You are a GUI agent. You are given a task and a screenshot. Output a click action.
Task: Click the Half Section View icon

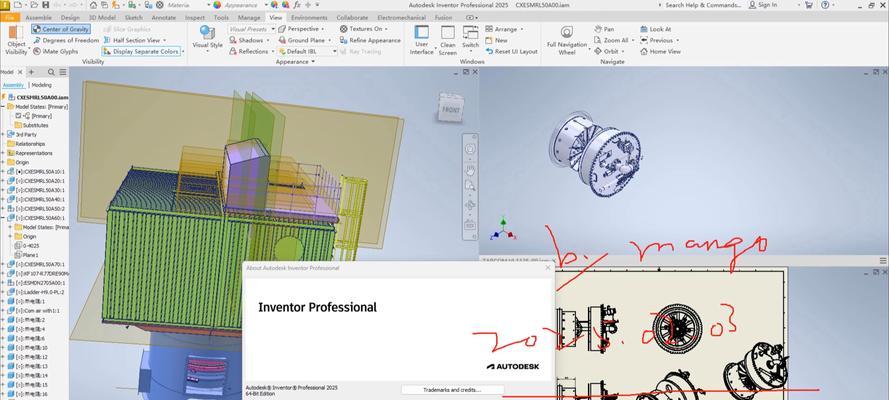tap(107, 40)
